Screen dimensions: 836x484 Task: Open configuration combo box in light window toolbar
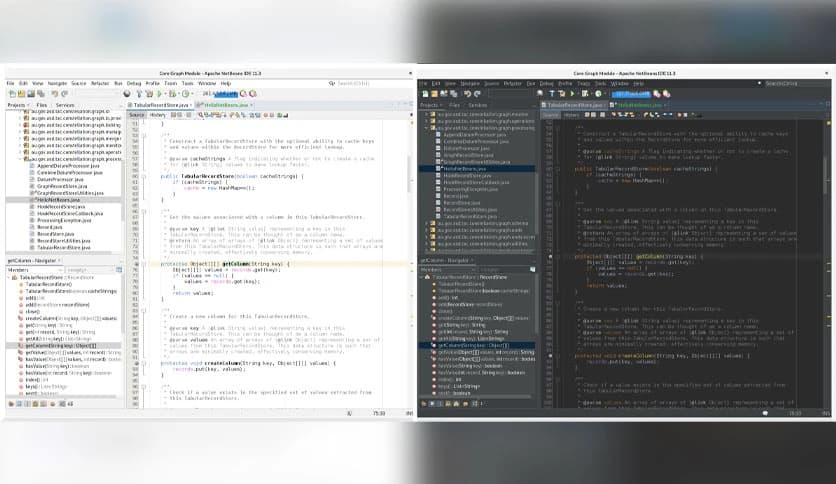[98, 94]
